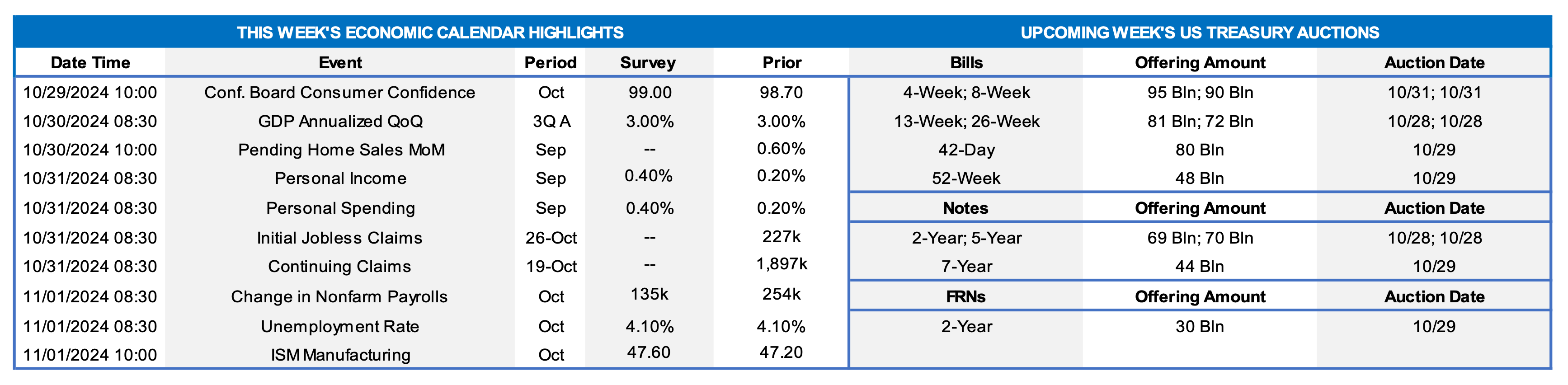The image size is (1568, 385).
Task: Select the GDP Annualized QoQ event cell
Action: point(340,122)
